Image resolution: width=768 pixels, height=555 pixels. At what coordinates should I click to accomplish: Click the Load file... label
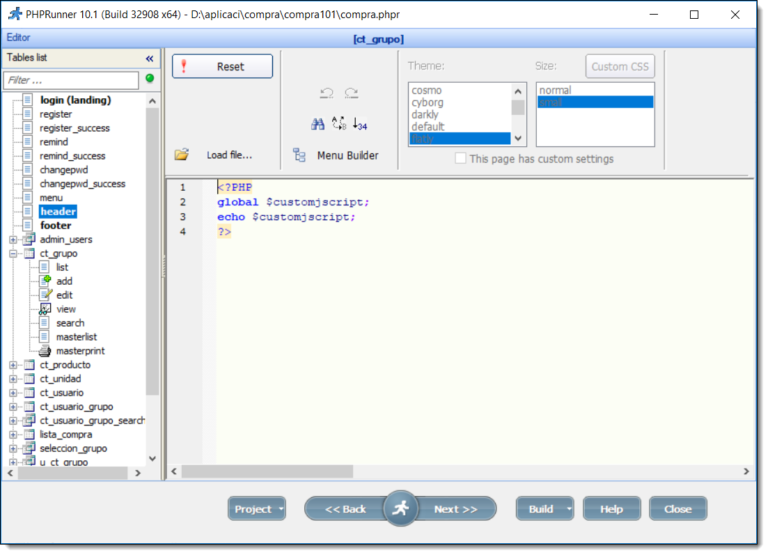pos(229,155)
